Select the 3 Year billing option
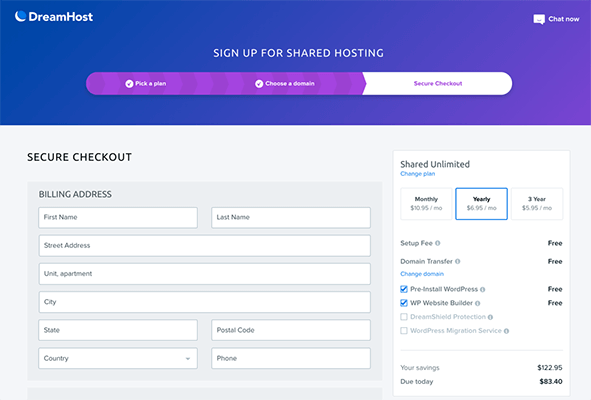591x400 pixels. click(x=537, y=204)
